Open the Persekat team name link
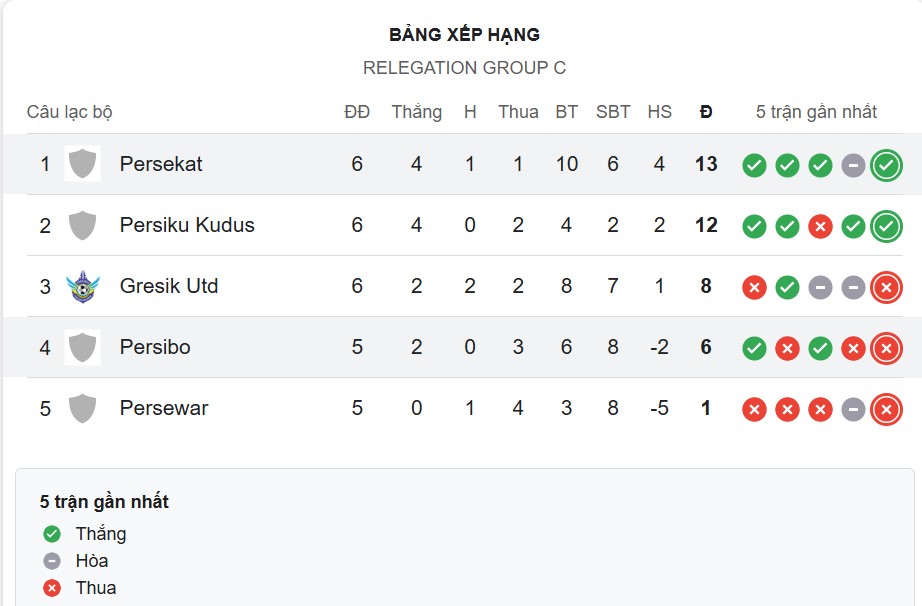Viewport: 922px width, 606px height. point(161,163)
